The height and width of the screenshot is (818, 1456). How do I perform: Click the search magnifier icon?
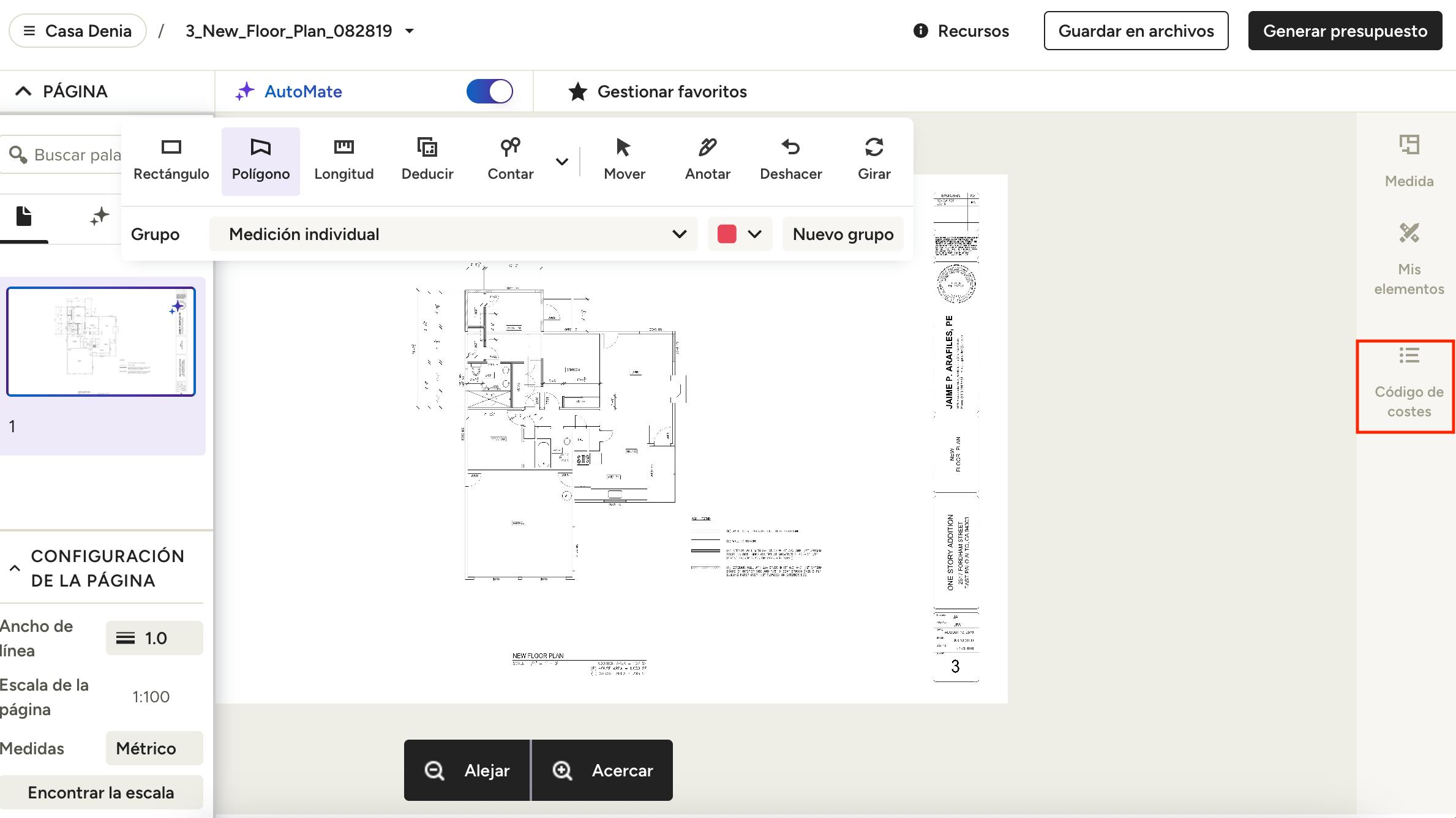coord(18,155)
